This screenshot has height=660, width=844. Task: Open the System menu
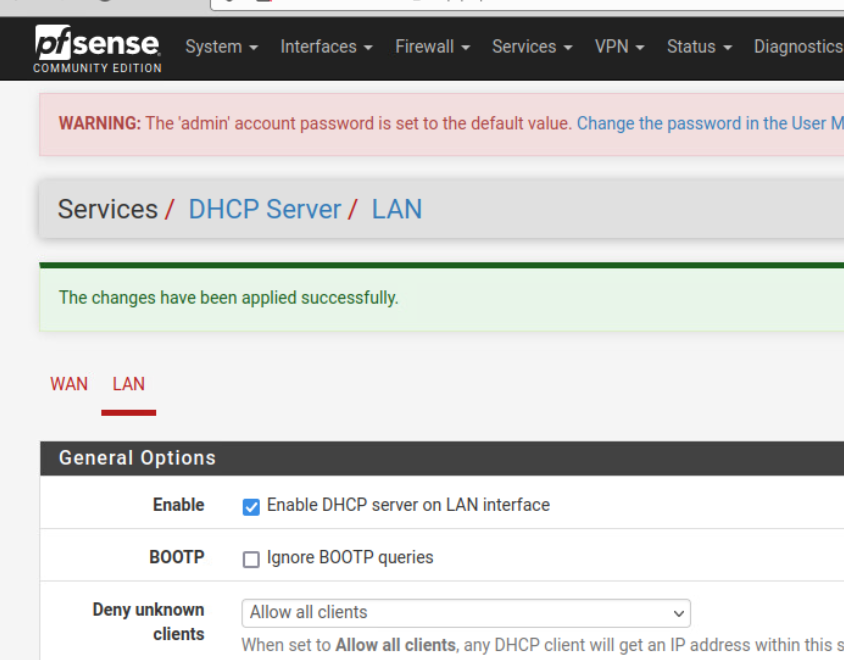(221, 47)
